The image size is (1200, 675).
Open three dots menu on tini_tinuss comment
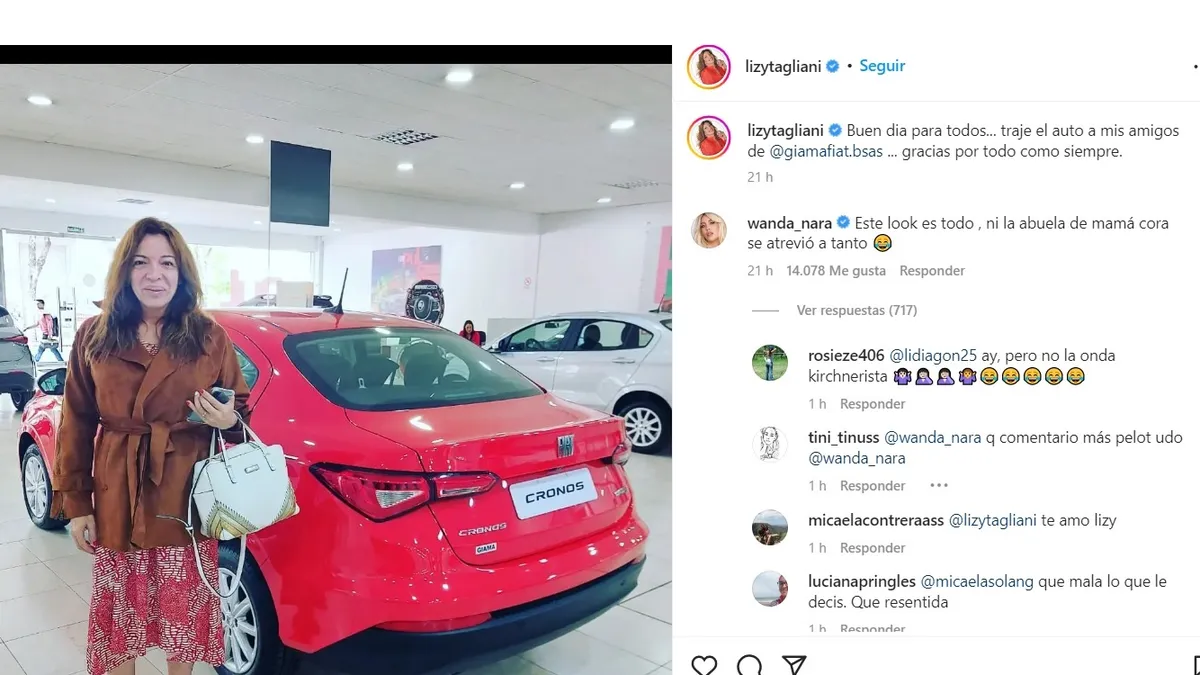[938, 486]
